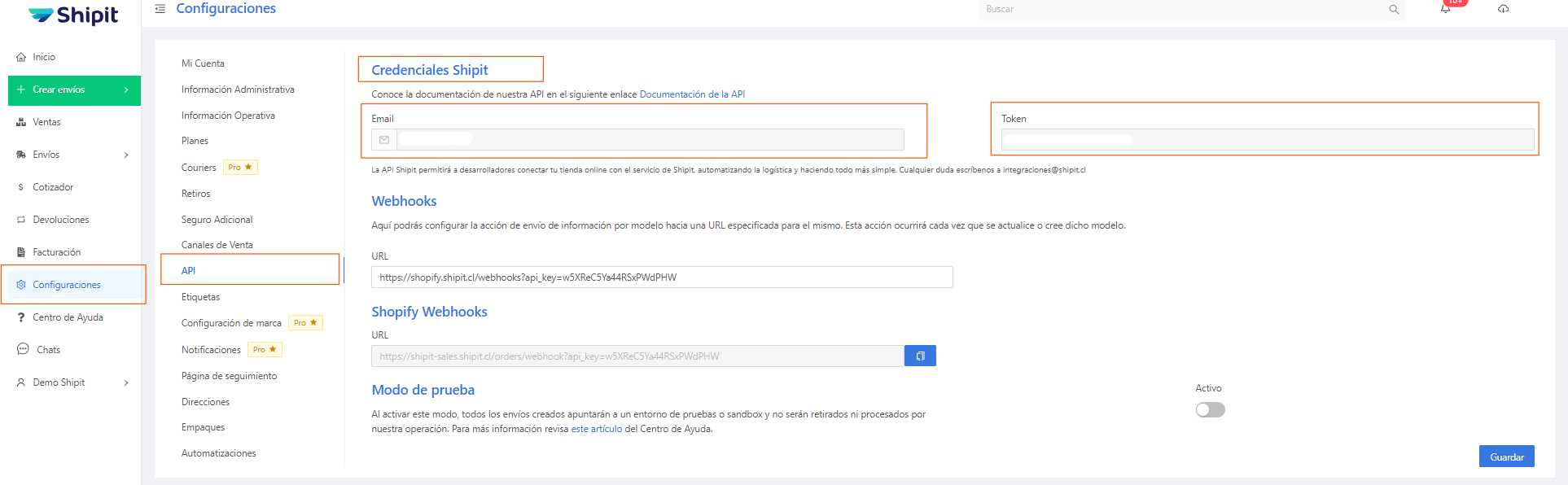Open Documentación de la API link
This screenshot has width=1568, height=485.
[x=692, y=94]
